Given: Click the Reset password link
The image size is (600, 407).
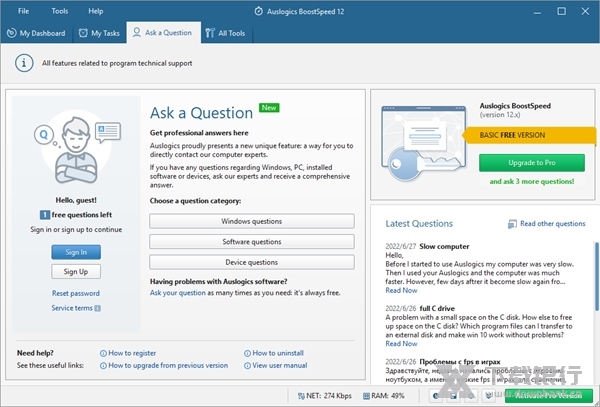Looking at the screenshot, I should [76, 293].
